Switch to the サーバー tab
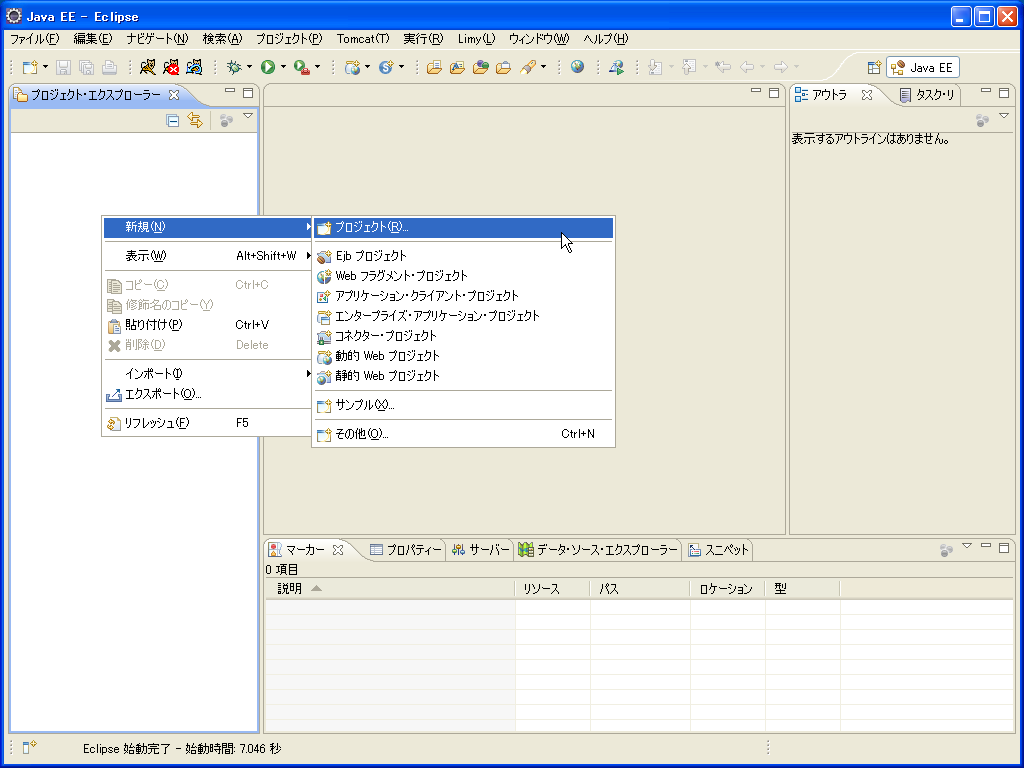1024x768 pixels. pos(481,551)
